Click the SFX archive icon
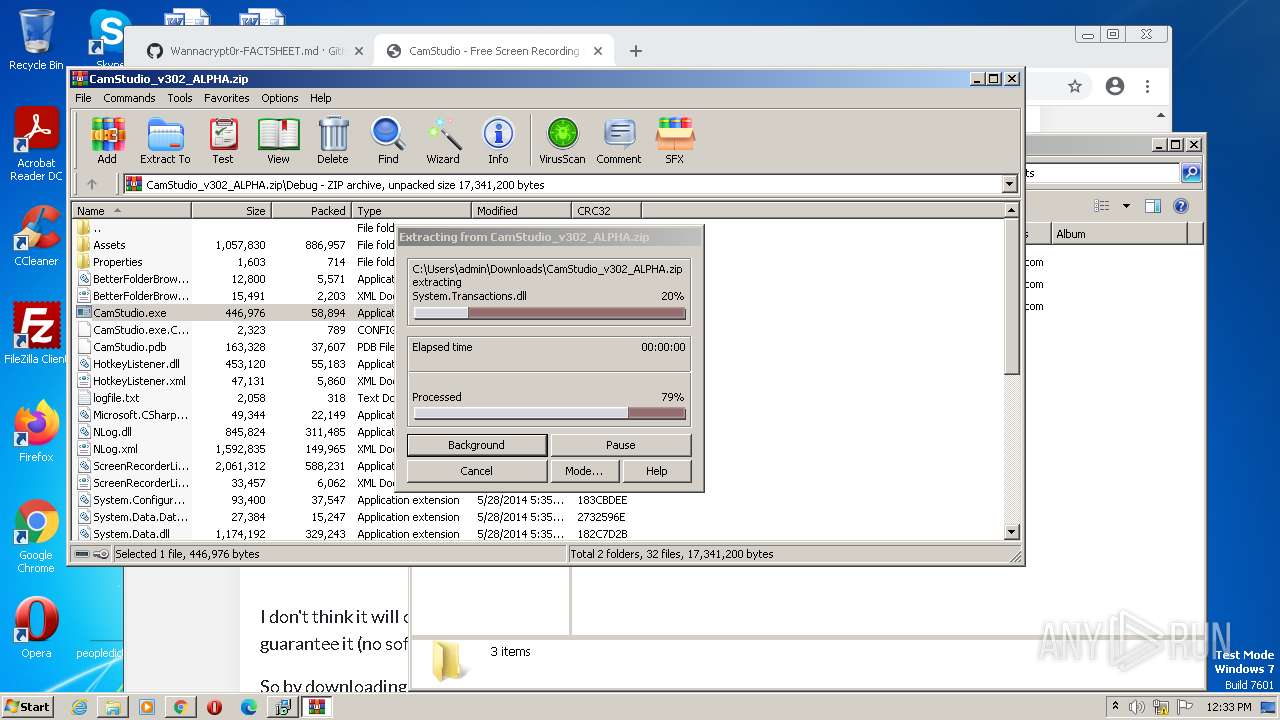 (675, 140)
